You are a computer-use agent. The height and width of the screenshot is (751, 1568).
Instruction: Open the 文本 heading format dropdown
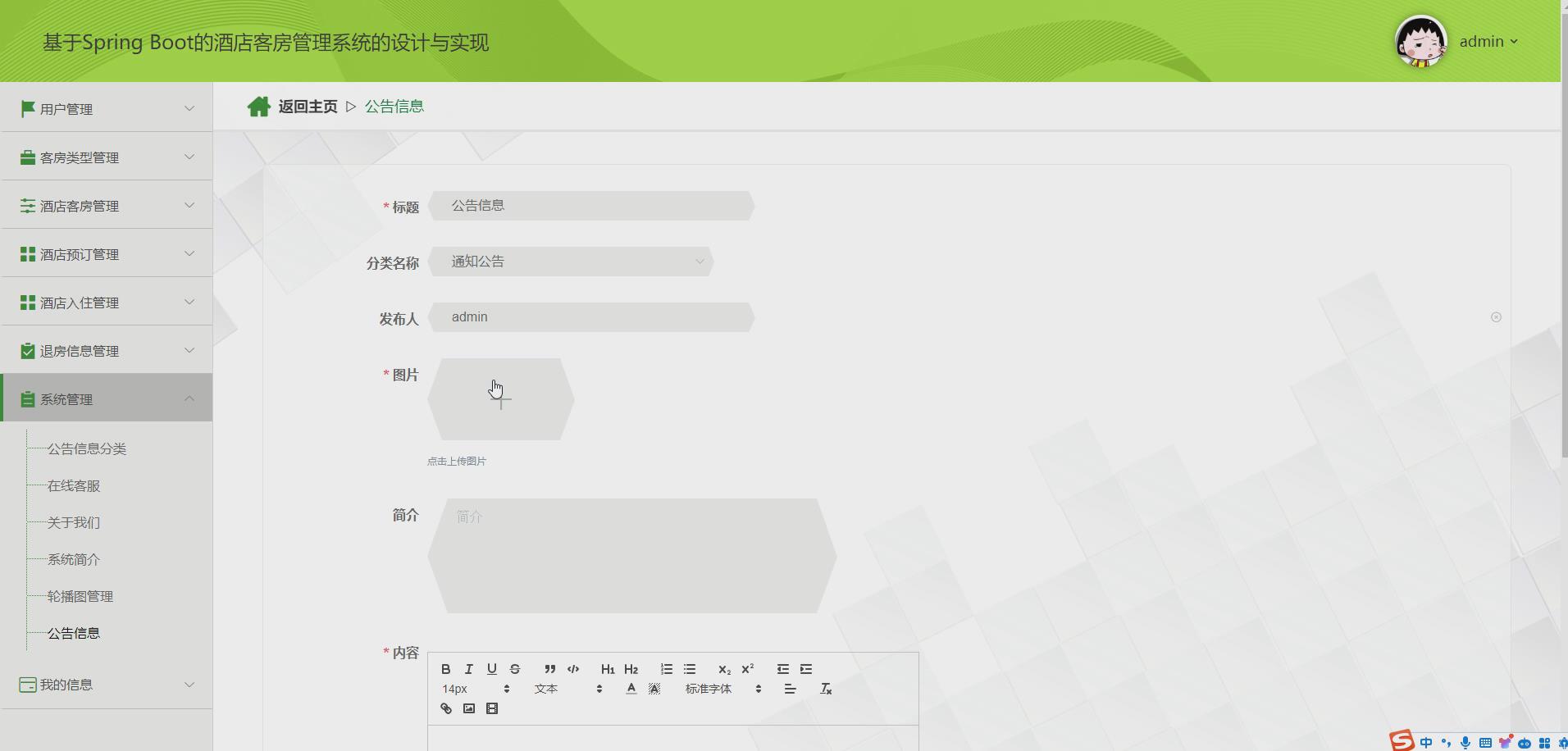(x=568, y=689)
